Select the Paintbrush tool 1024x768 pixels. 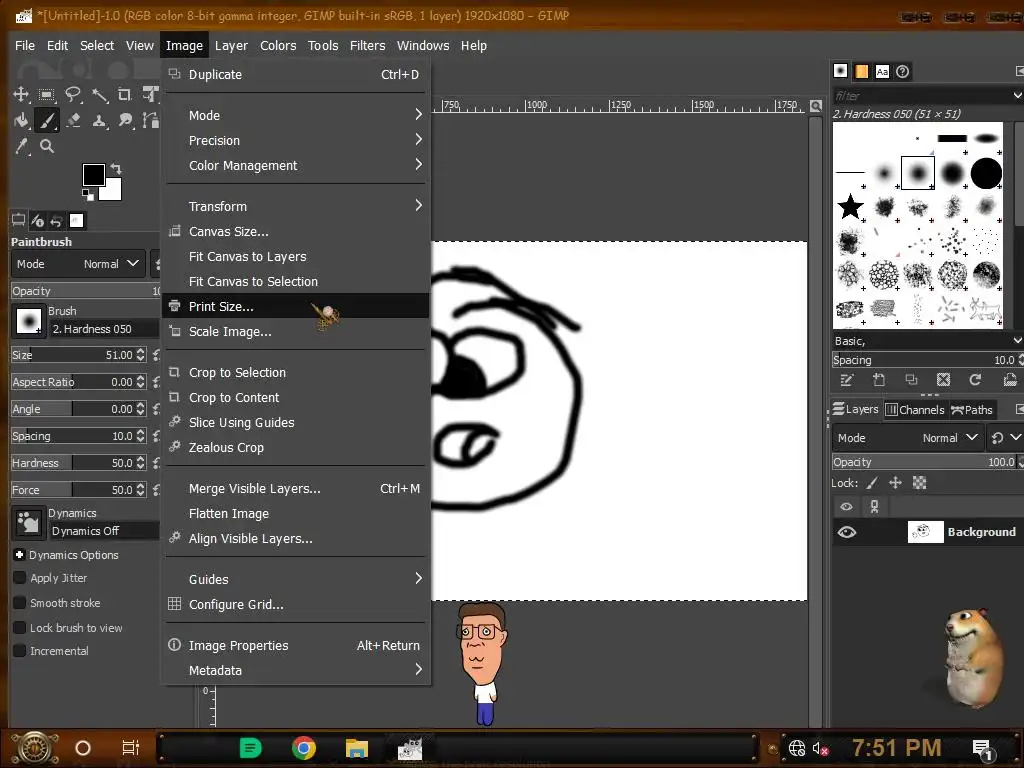pyautogui.click(x=46, y=120)
